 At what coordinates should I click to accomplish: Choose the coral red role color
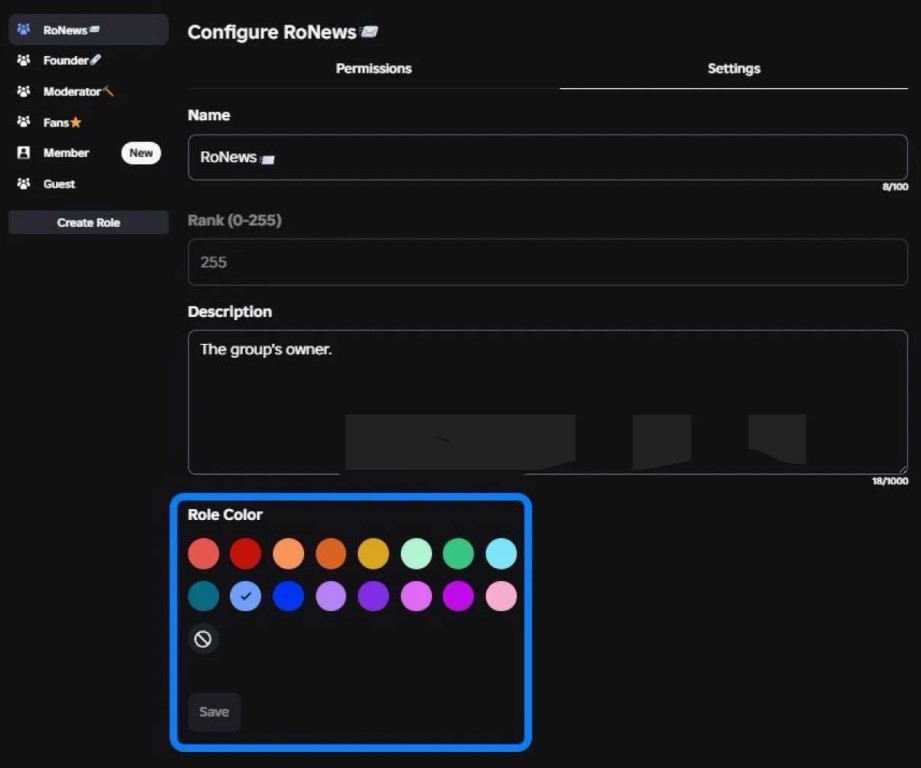point(203,554)
